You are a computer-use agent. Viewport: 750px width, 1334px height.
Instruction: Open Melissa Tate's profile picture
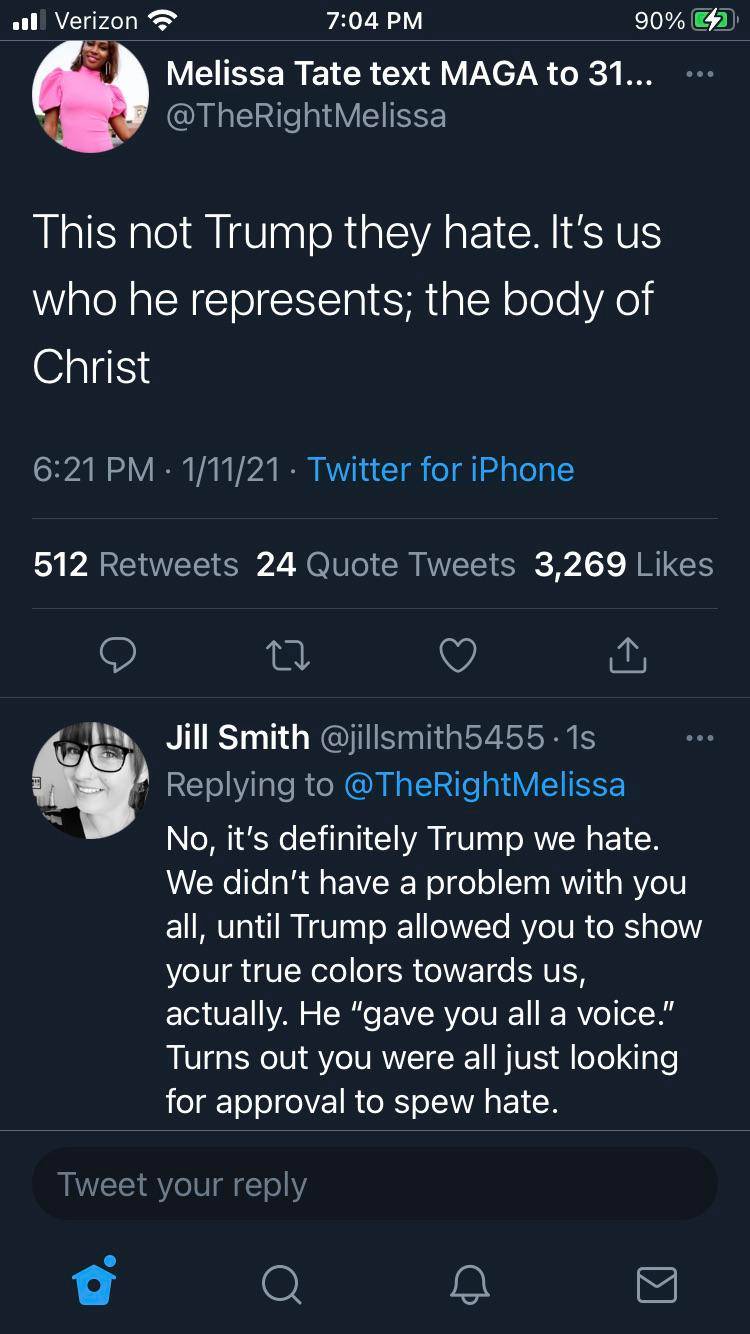pos(91,96)
